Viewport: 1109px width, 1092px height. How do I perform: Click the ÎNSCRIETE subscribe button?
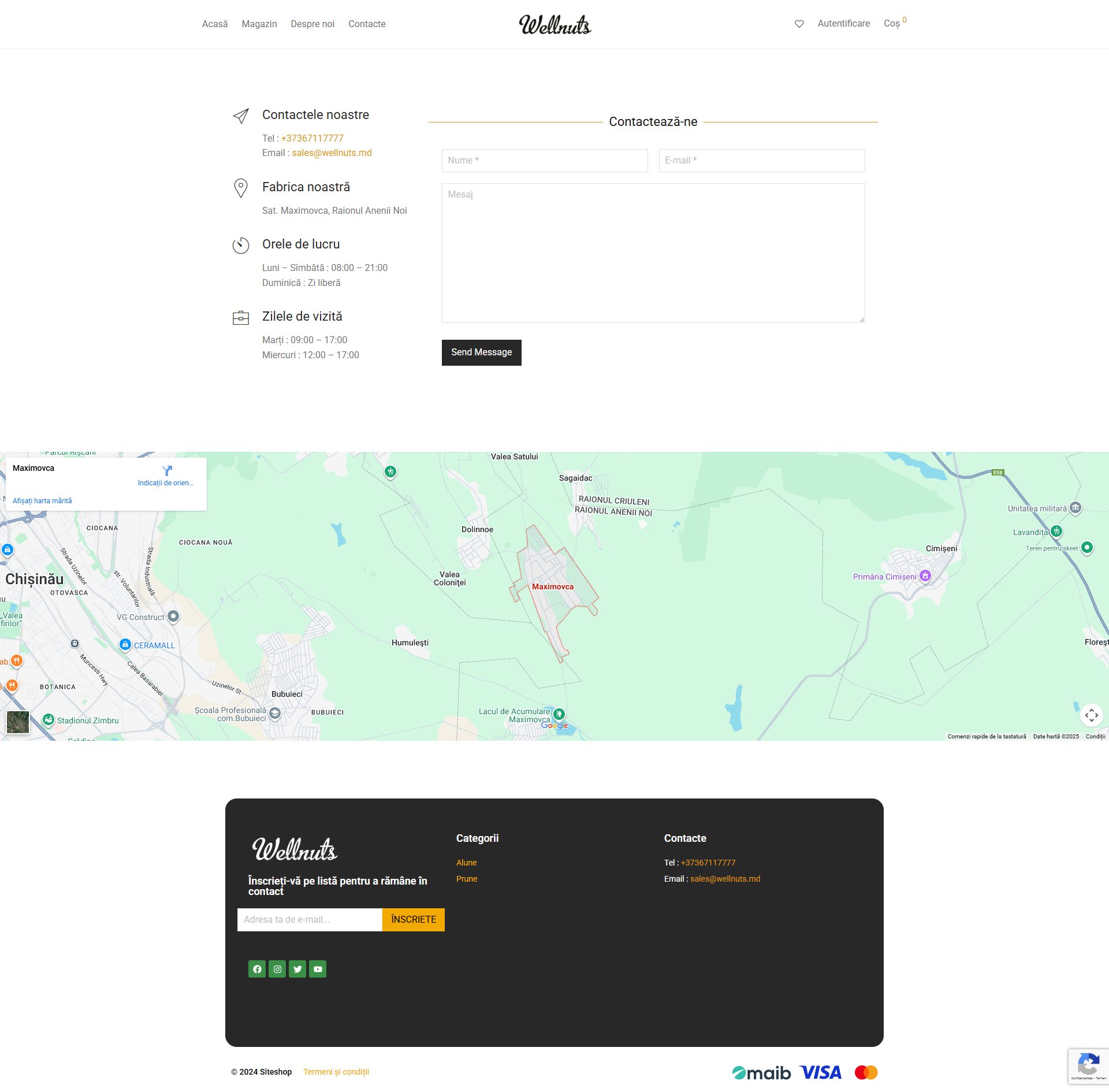click(x=414, y=919)
